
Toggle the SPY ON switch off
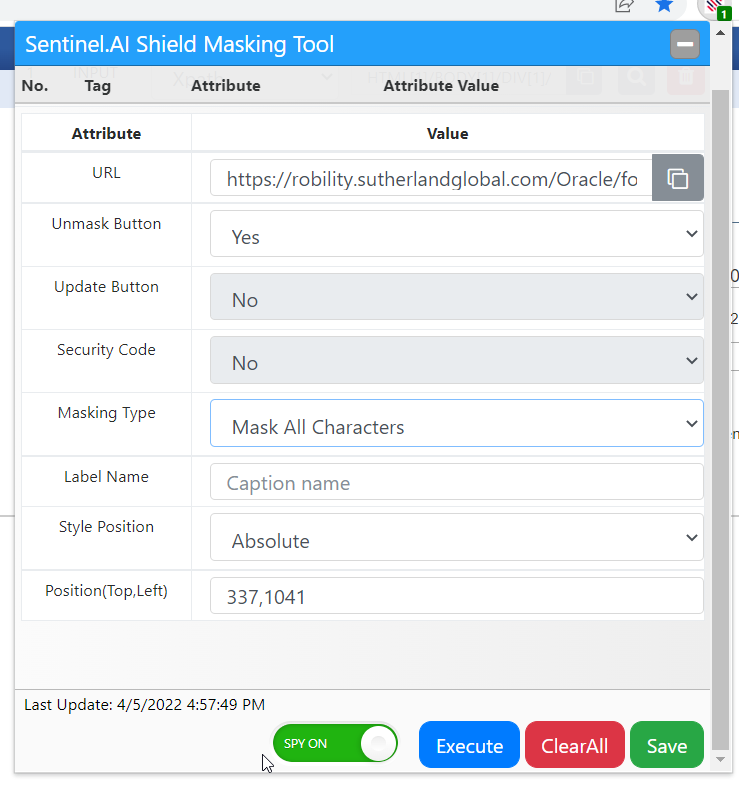(x=335, y=744)
